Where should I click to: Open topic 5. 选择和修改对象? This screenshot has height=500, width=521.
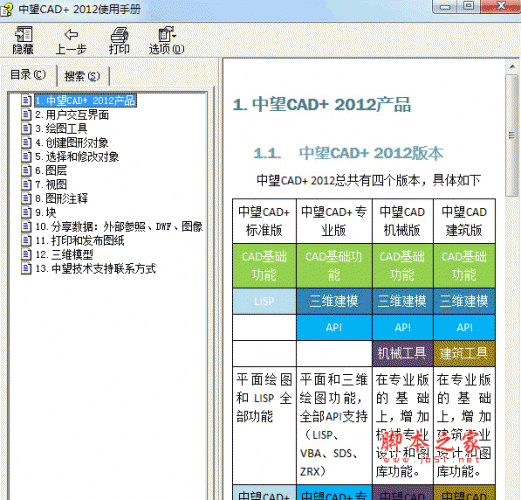(x=77, y=156)
